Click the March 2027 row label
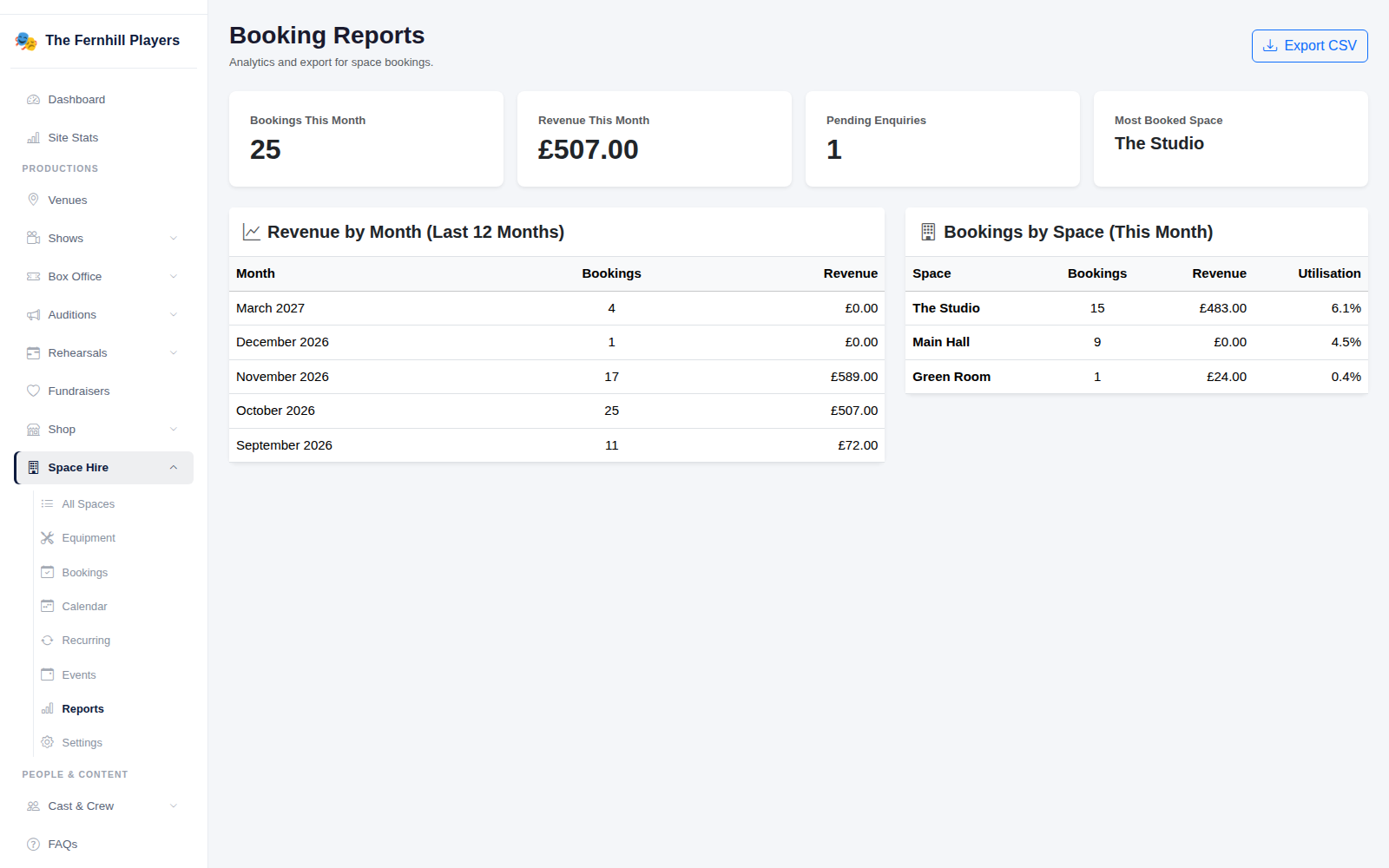 (x=270, y=308)
